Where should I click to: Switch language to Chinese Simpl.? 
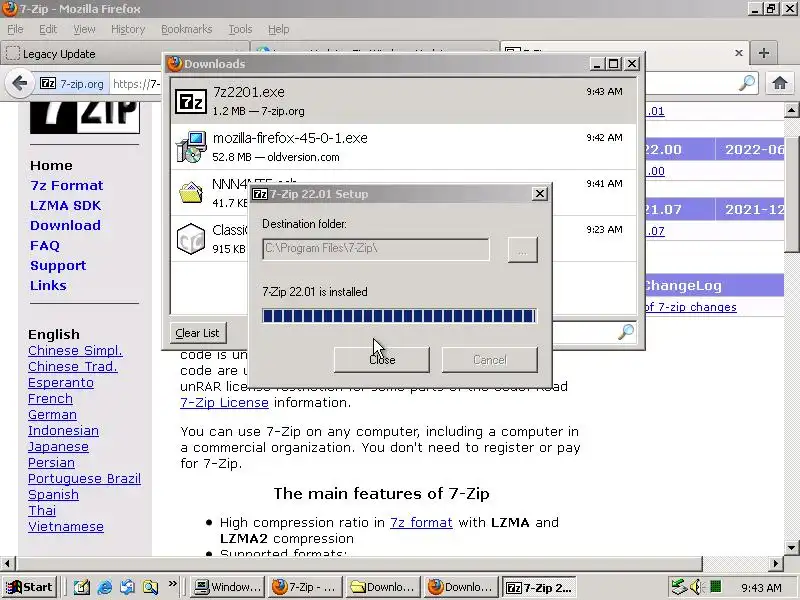75,351
